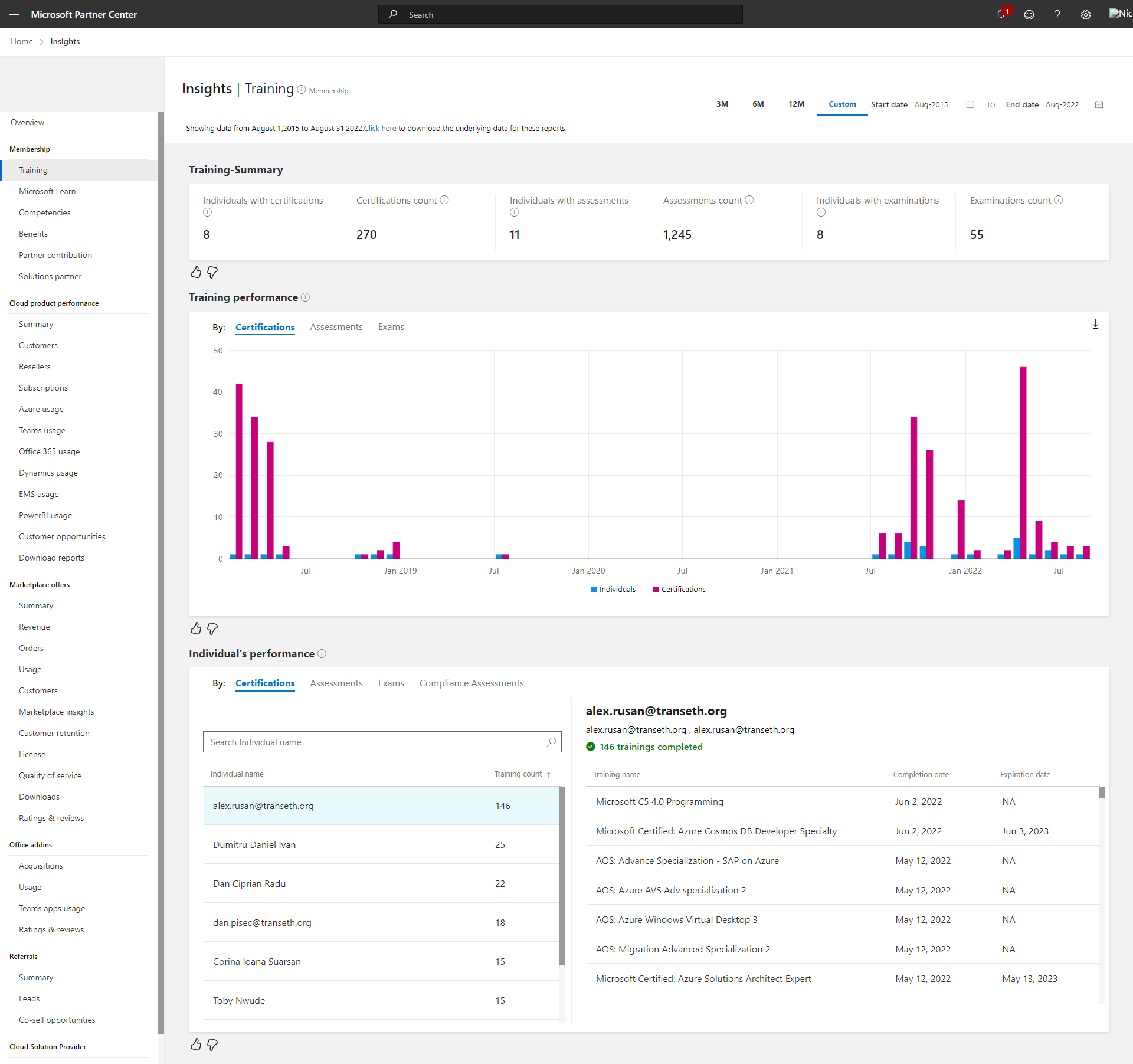Viewport: 1133px width, 1064px height.
Task: Click the training list scrollbar
Action: pos(1102,792)
